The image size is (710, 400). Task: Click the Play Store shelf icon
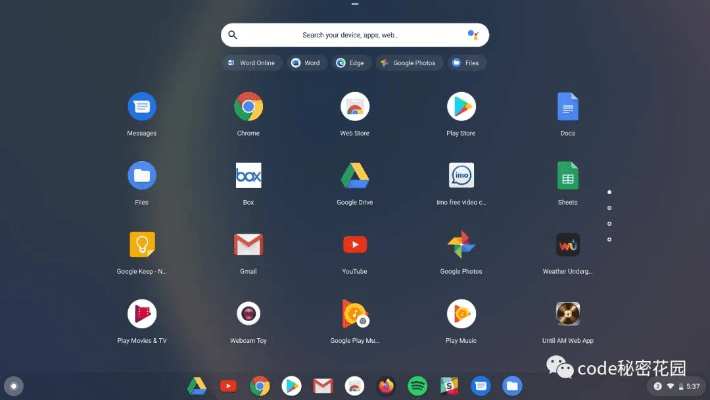[291, 386]
